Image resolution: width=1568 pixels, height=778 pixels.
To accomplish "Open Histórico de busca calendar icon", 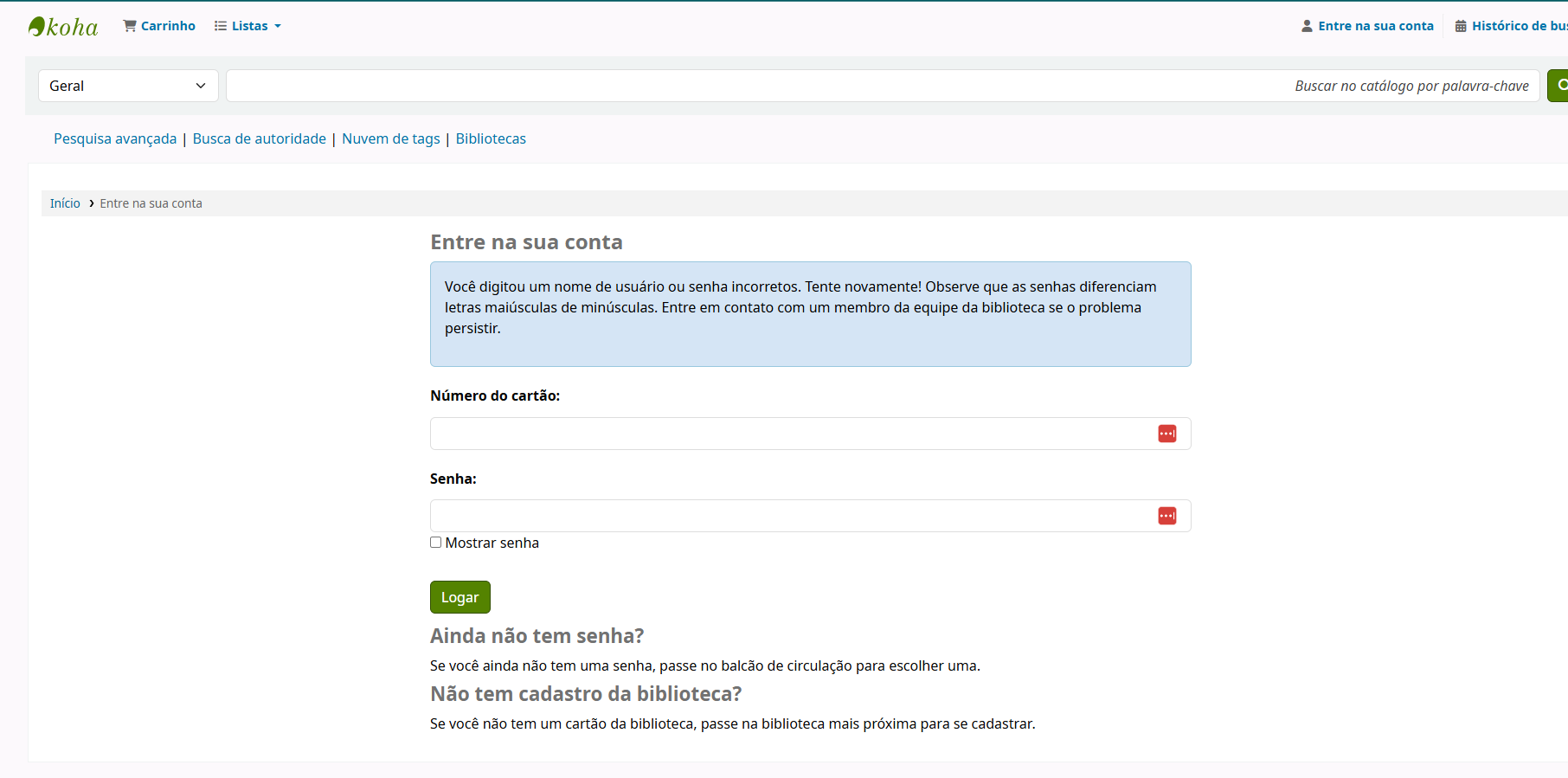I will coord(1461,26).
